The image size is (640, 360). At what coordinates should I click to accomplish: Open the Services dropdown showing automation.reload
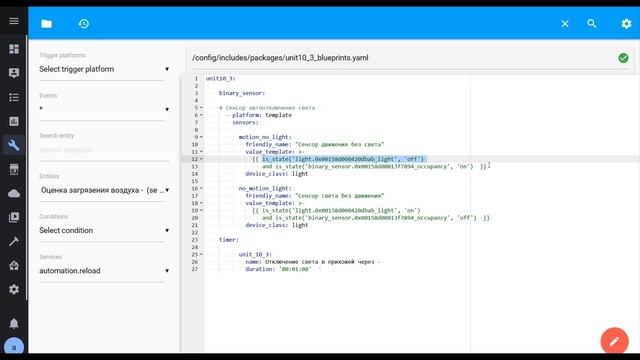(x=104, y=271)
